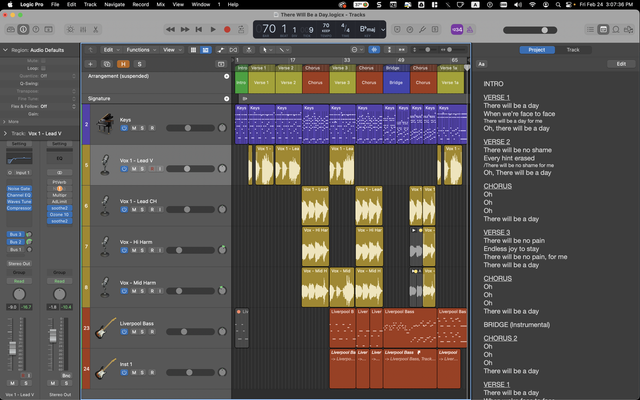The height and width of the screenshot is (400, 640).
Task: Click the Noise Gate plugin slot
Action: 19,189
